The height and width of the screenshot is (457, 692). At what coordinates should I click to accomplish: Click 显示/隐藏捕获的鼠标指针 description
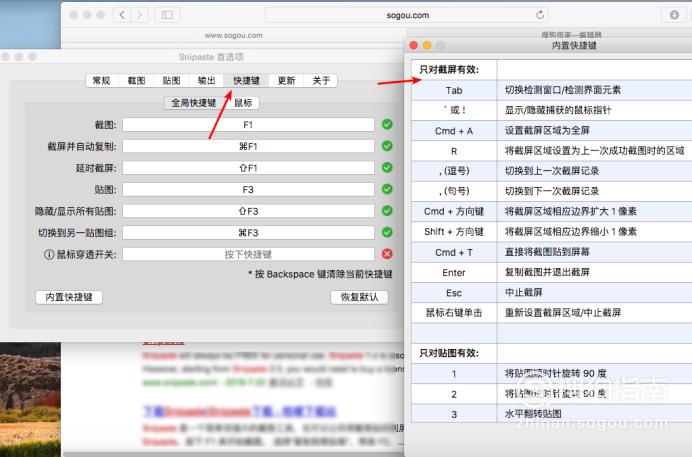[558, 110]
